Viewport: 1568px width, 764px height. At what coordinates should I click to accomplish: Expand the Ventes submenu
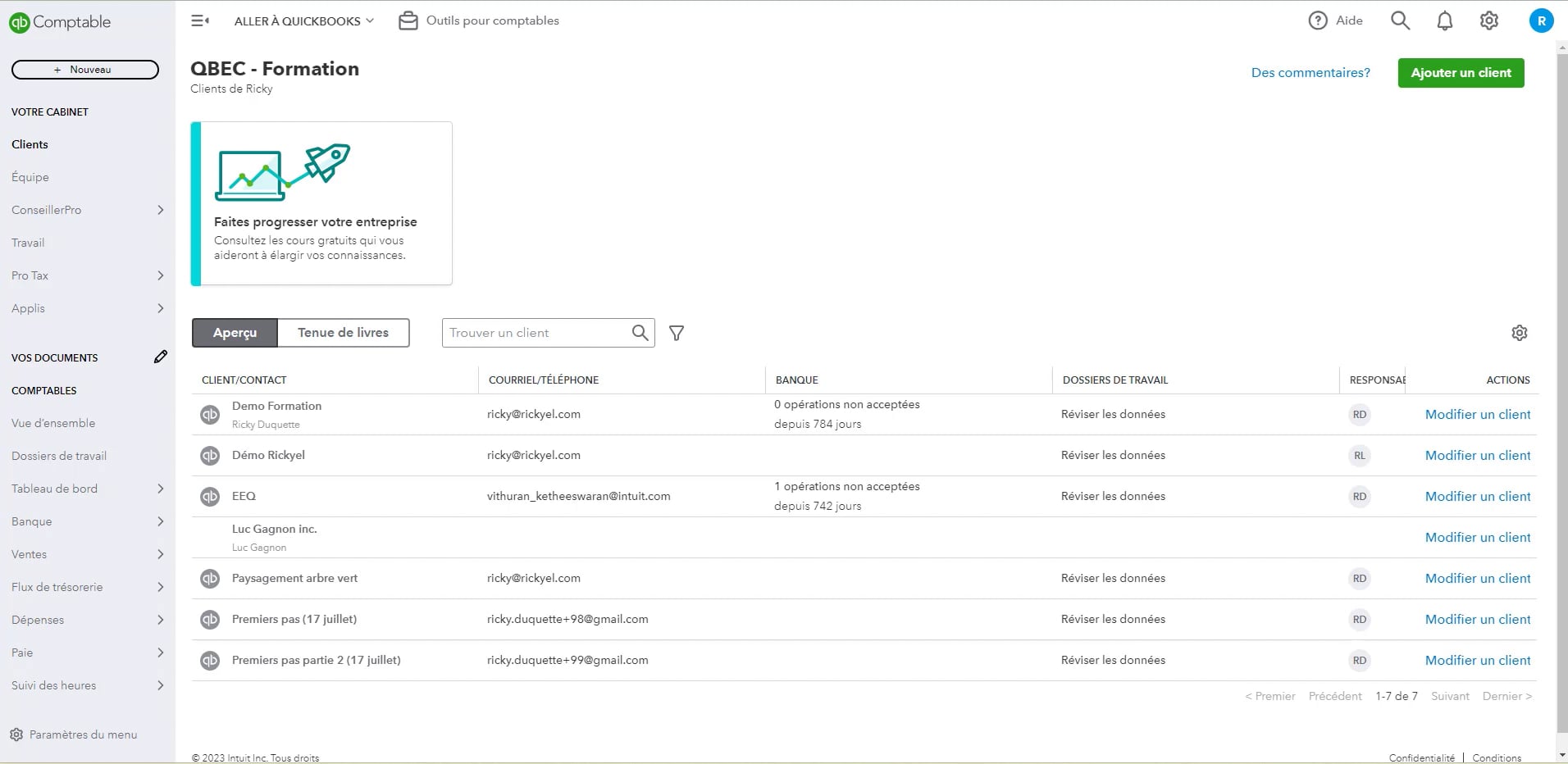161,554
